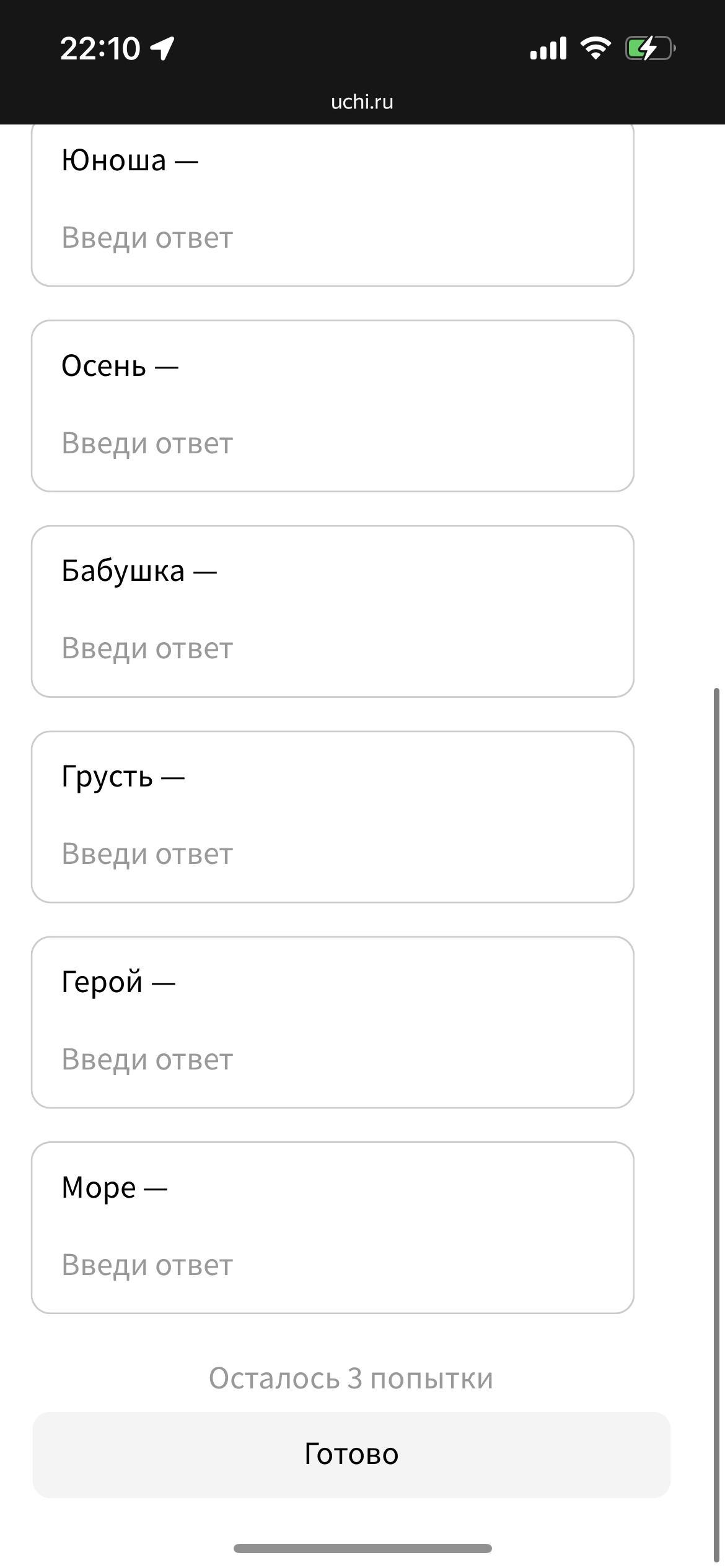
Task: Click answer field under Юноша
Action: (x=332, y=238)
